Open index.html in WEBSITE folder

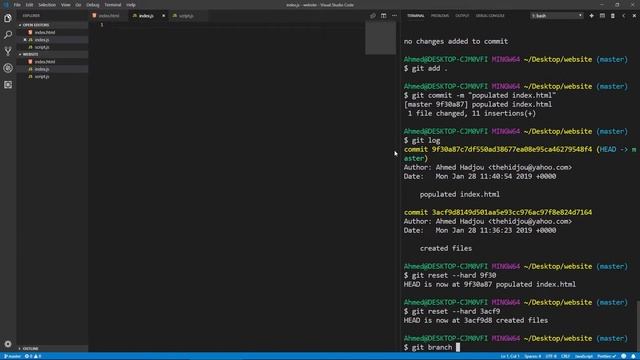52,62
